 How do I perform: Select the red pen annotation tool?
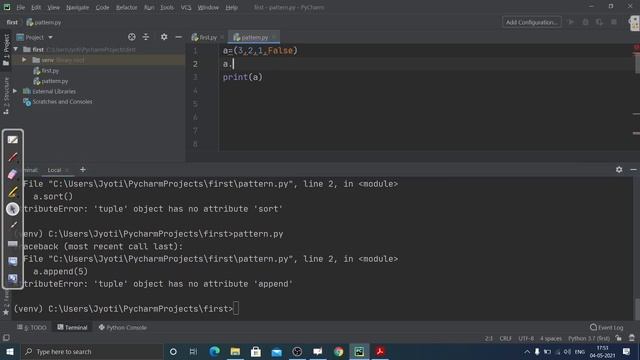click(x=13, y=157)
